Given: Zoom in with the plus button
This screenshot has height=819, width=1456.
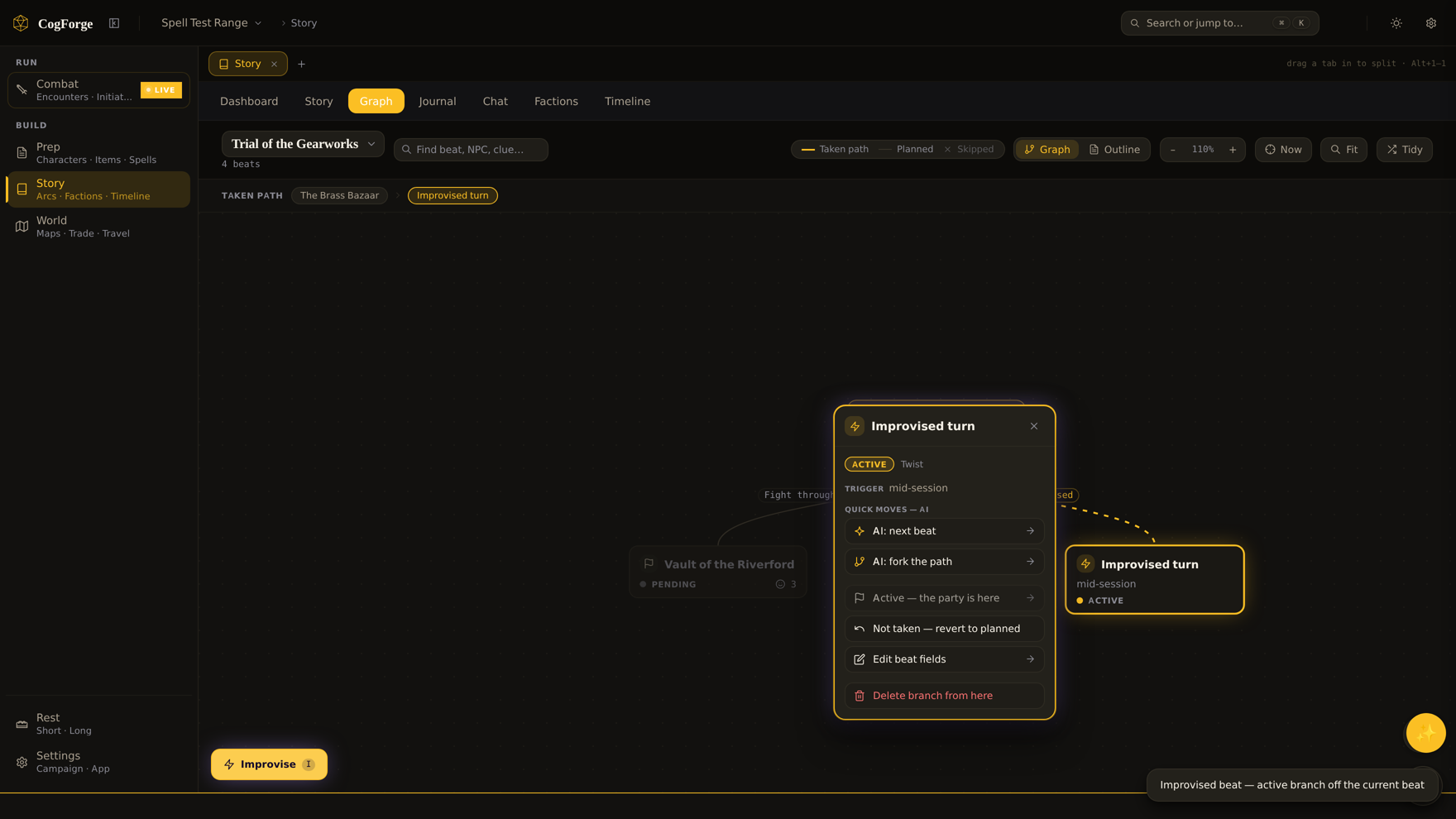Looking at the screenshot, I should pyautogui.click(x=1233, y=150).
